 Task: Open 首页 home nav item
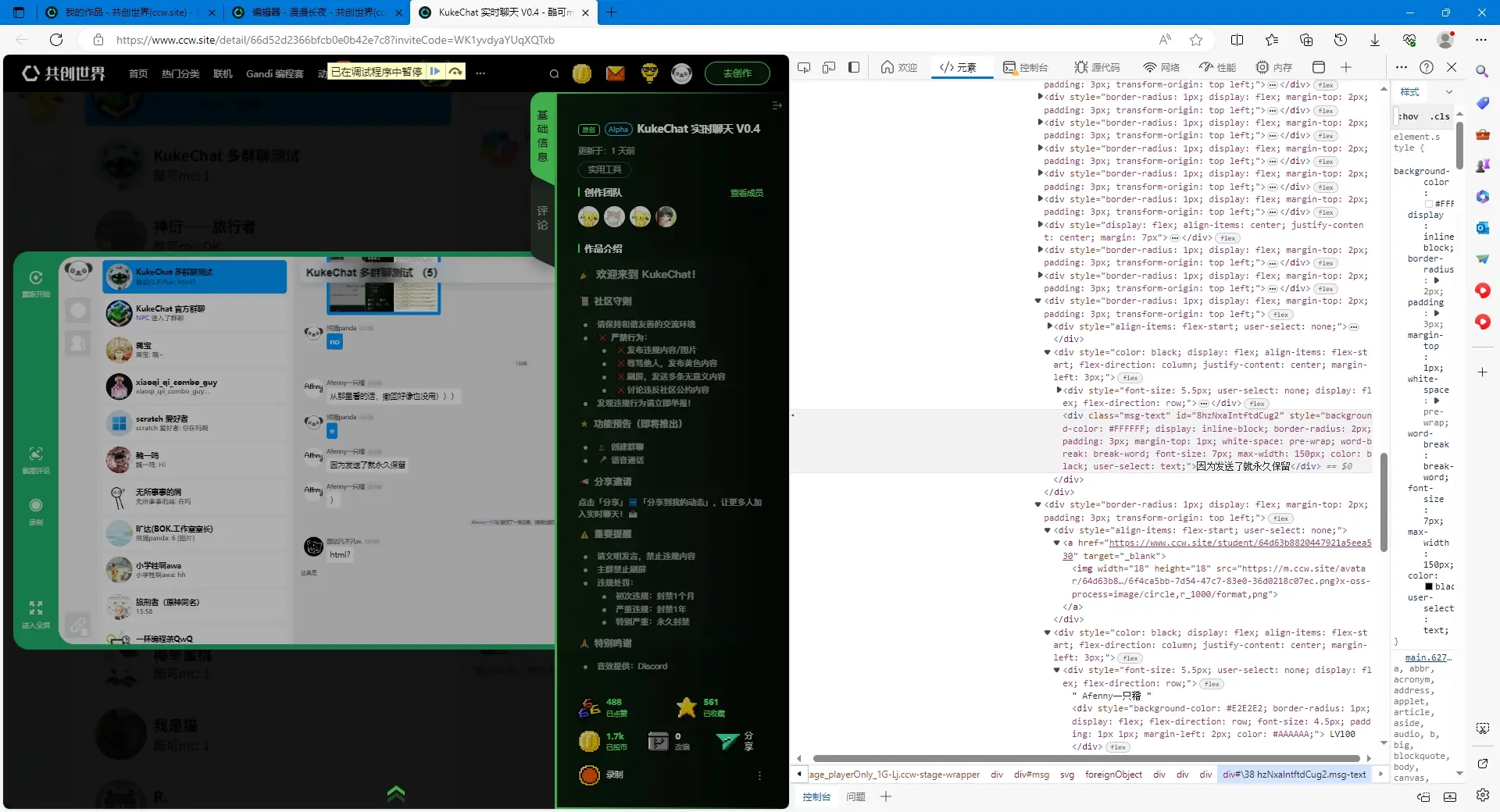[x=138, y=74]
